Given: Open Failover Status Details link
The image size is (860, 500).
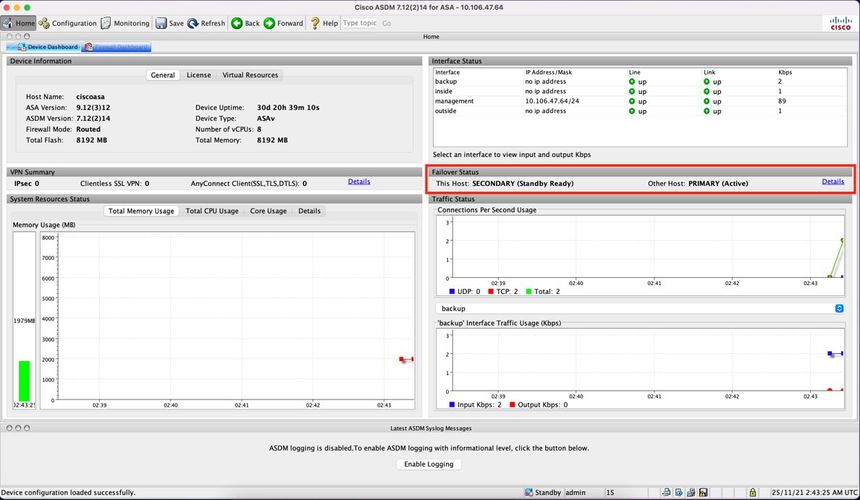Looking at the screenshot, I should coord(833,181).
